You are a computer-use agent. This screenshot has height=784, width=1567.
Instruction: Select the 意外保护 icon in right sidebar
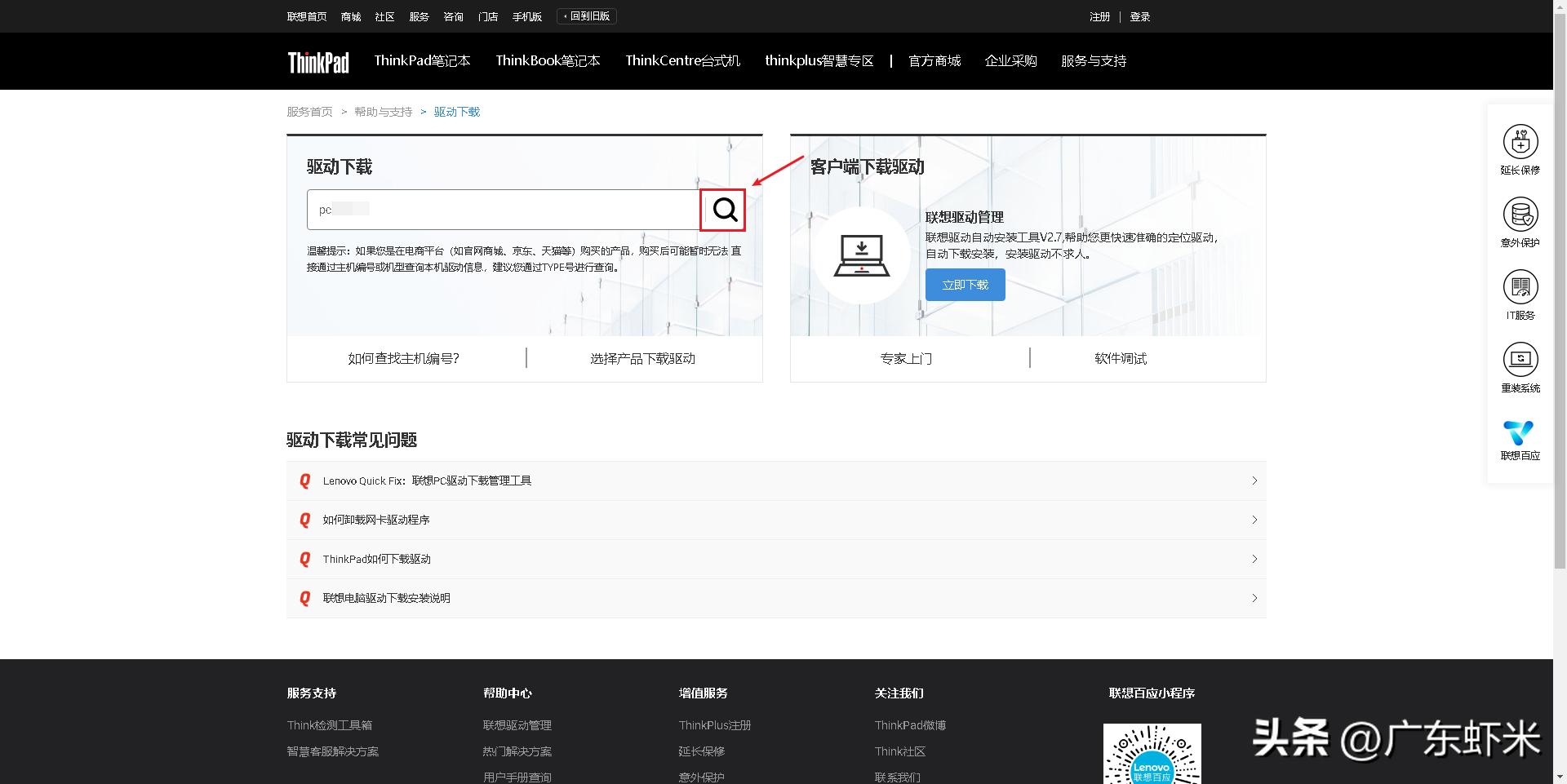click(x=1520, y=214)
